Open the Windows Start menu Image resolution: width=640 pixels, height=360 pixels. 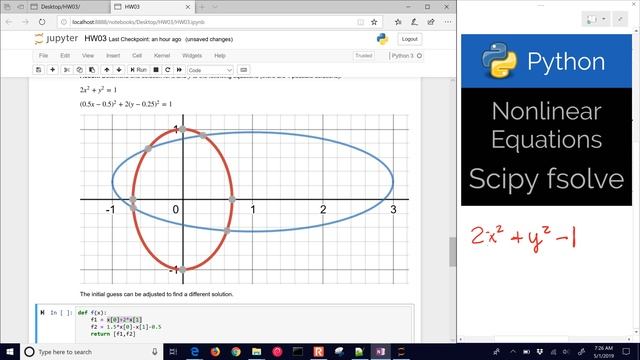point(10,351)
